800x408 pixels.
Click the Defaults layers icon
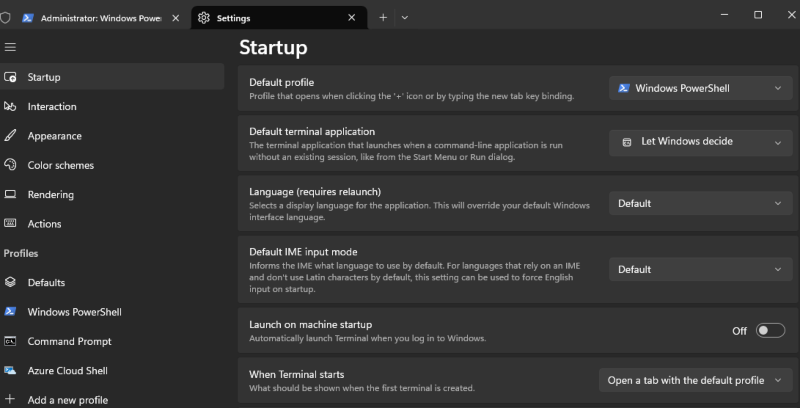[10, 282]
